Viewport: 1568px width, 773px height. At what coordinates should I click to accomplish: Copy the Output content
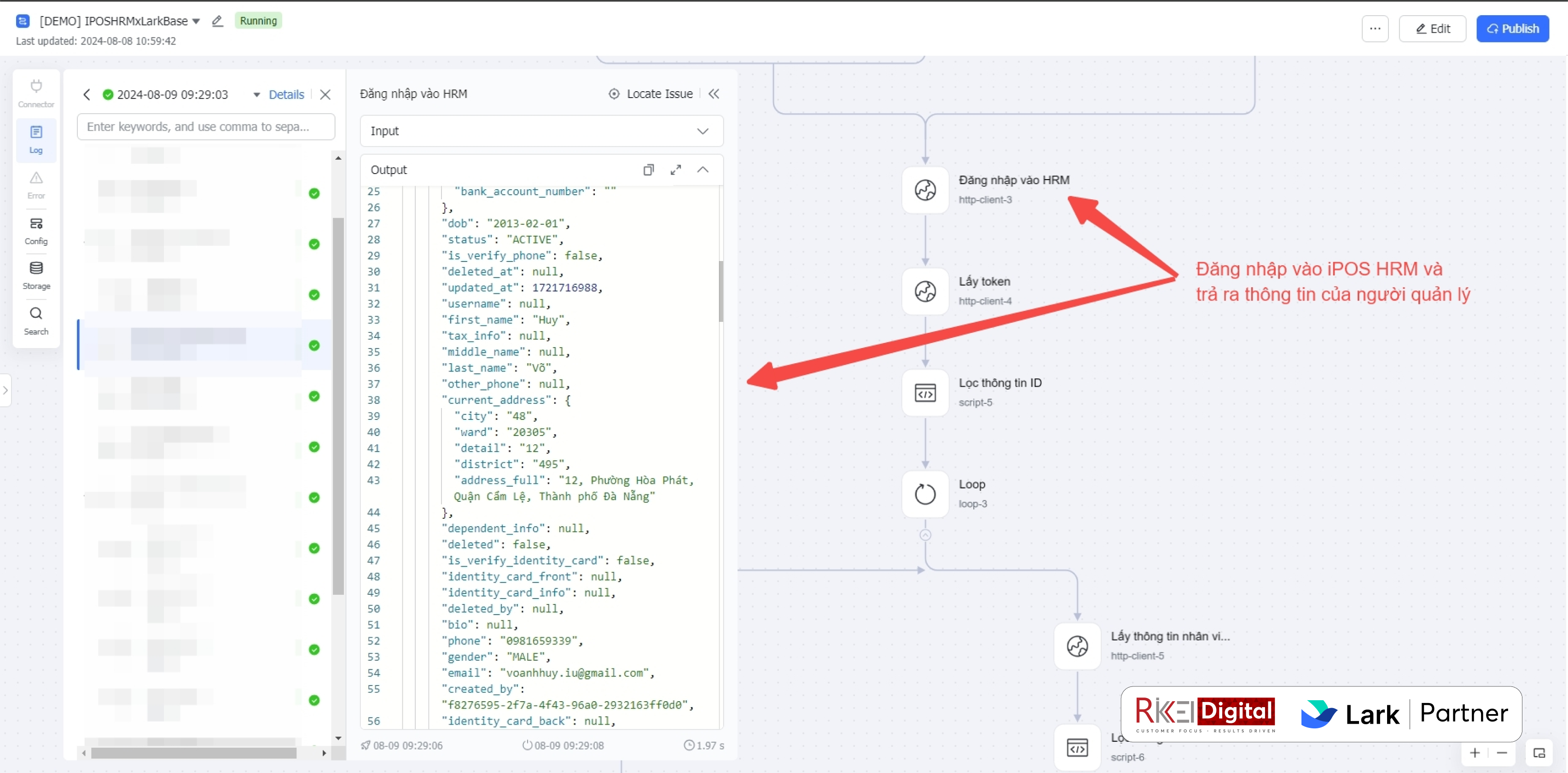coord(648,170)
